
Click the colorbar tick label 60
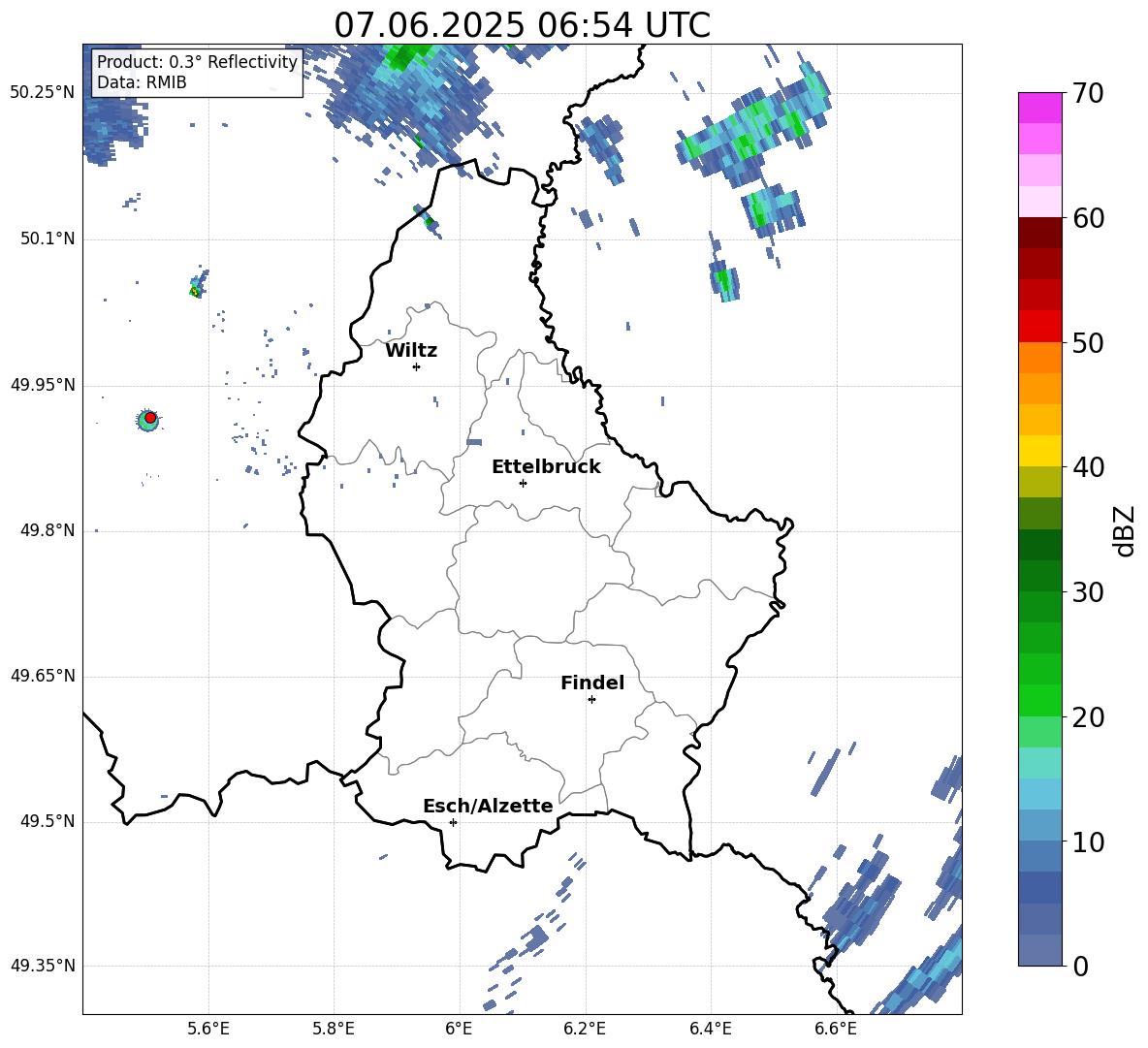click(1087, 218)
